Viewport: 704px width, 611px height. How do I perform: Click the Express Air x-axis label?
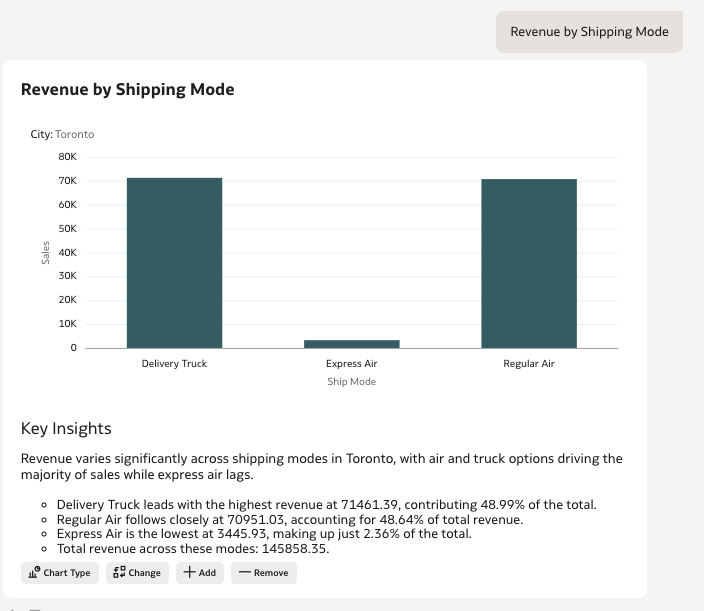point(351,364)
